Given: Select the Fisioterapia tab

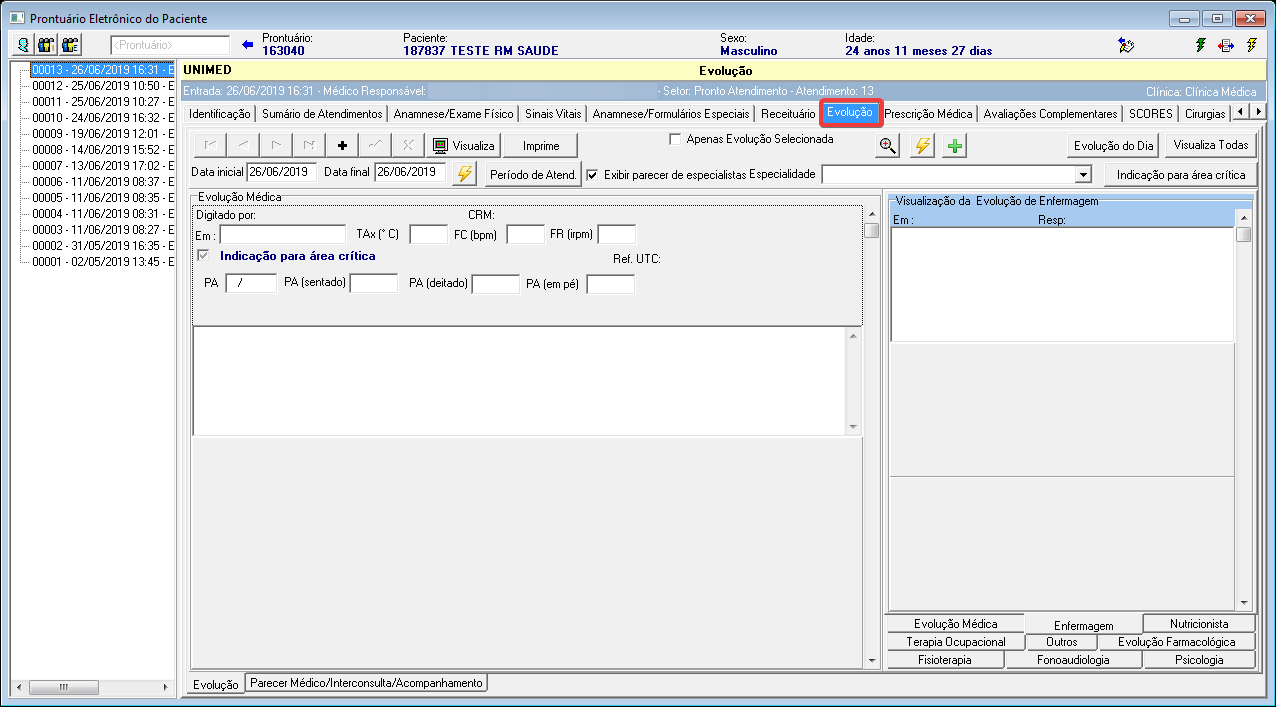Looking at the screenshot, I should (x=945, y=660).
